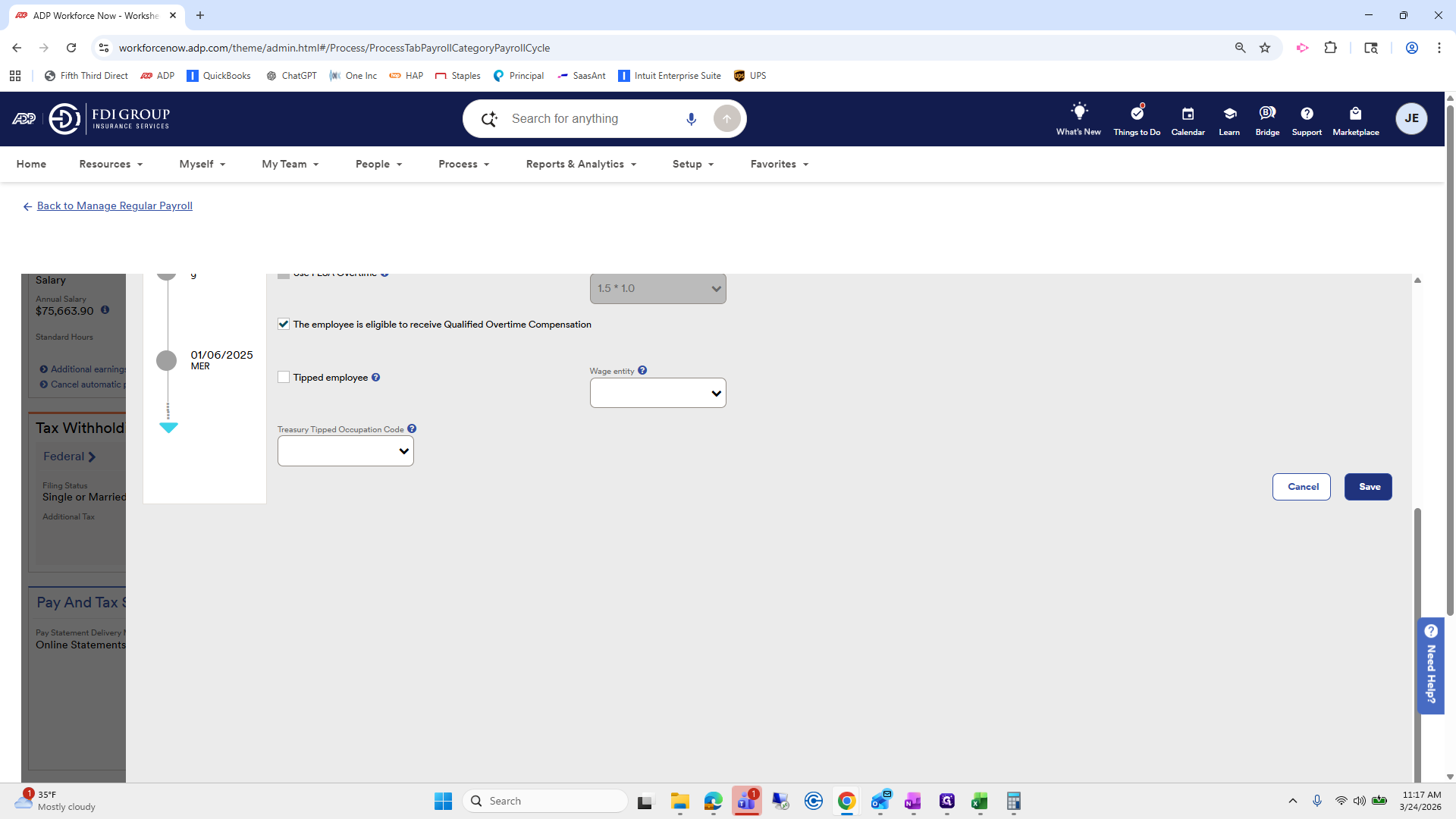Click Treasury Tipped Occupation Code help icon
The width and height of the screenshot is (1456, 819).
coord(412,429)
